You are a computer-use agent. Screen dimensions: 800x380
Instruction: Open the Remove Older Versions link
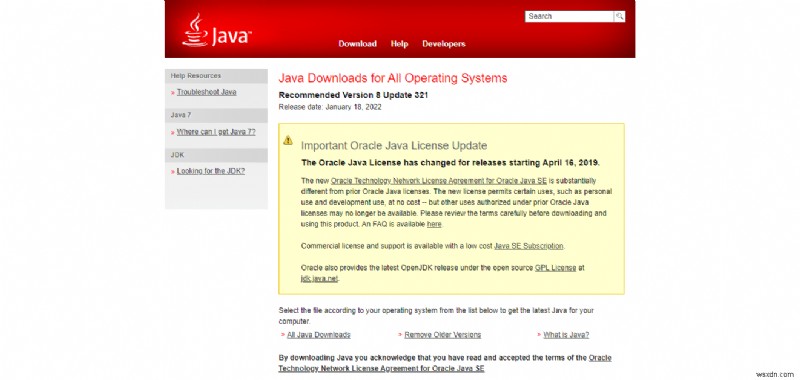click(443, 335)
